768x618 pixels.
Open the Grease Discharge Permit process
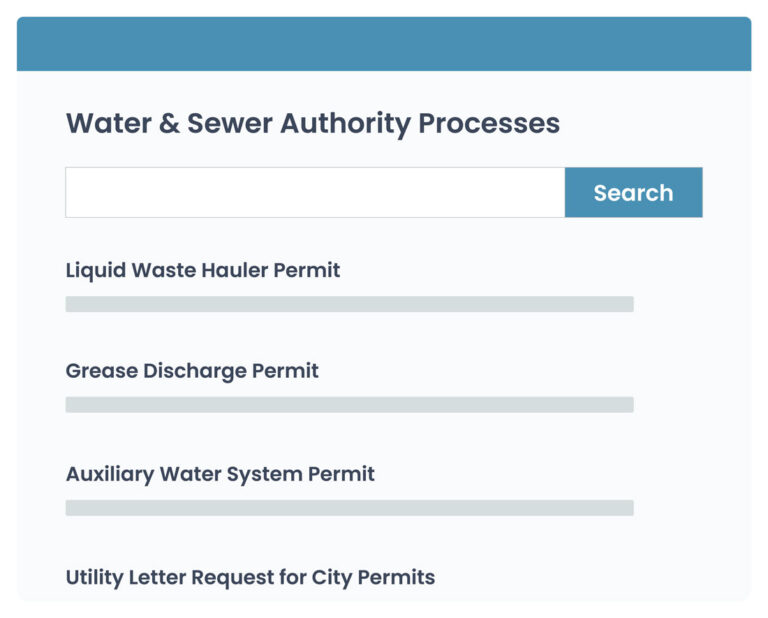pyautogui.click(x=192, y=371)
